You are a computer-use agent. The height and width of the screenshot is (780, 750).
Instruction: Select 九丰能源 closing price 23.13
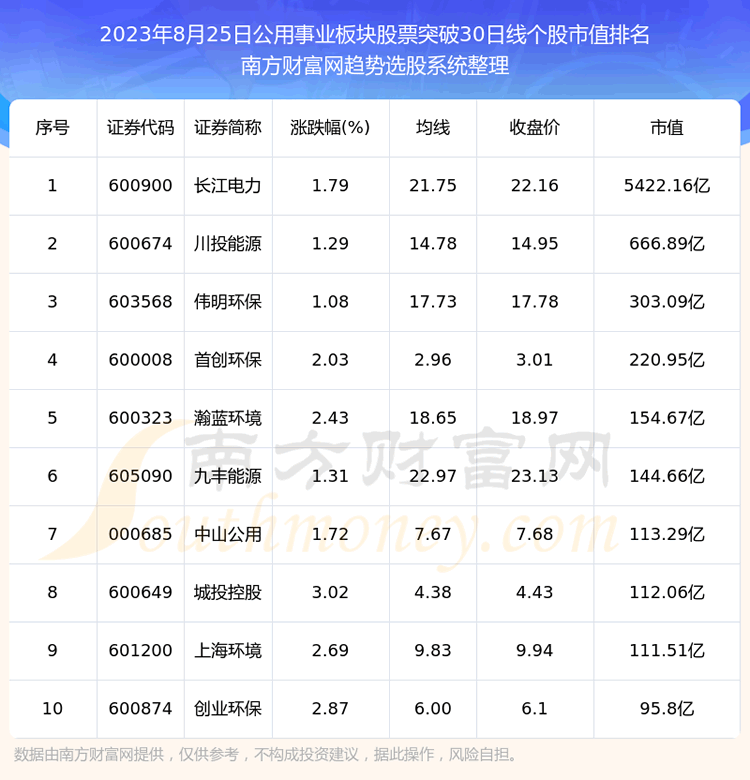(x=534, y=476)
